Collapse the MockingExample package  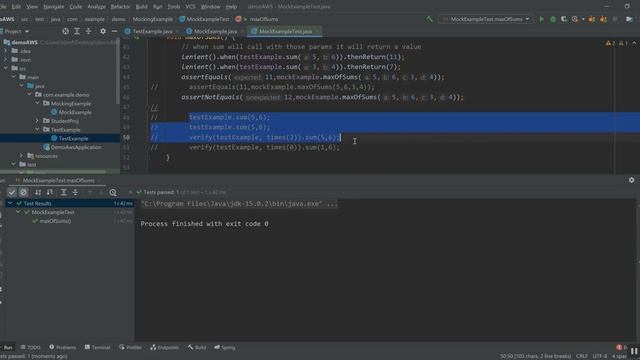[x=37, y=103]
